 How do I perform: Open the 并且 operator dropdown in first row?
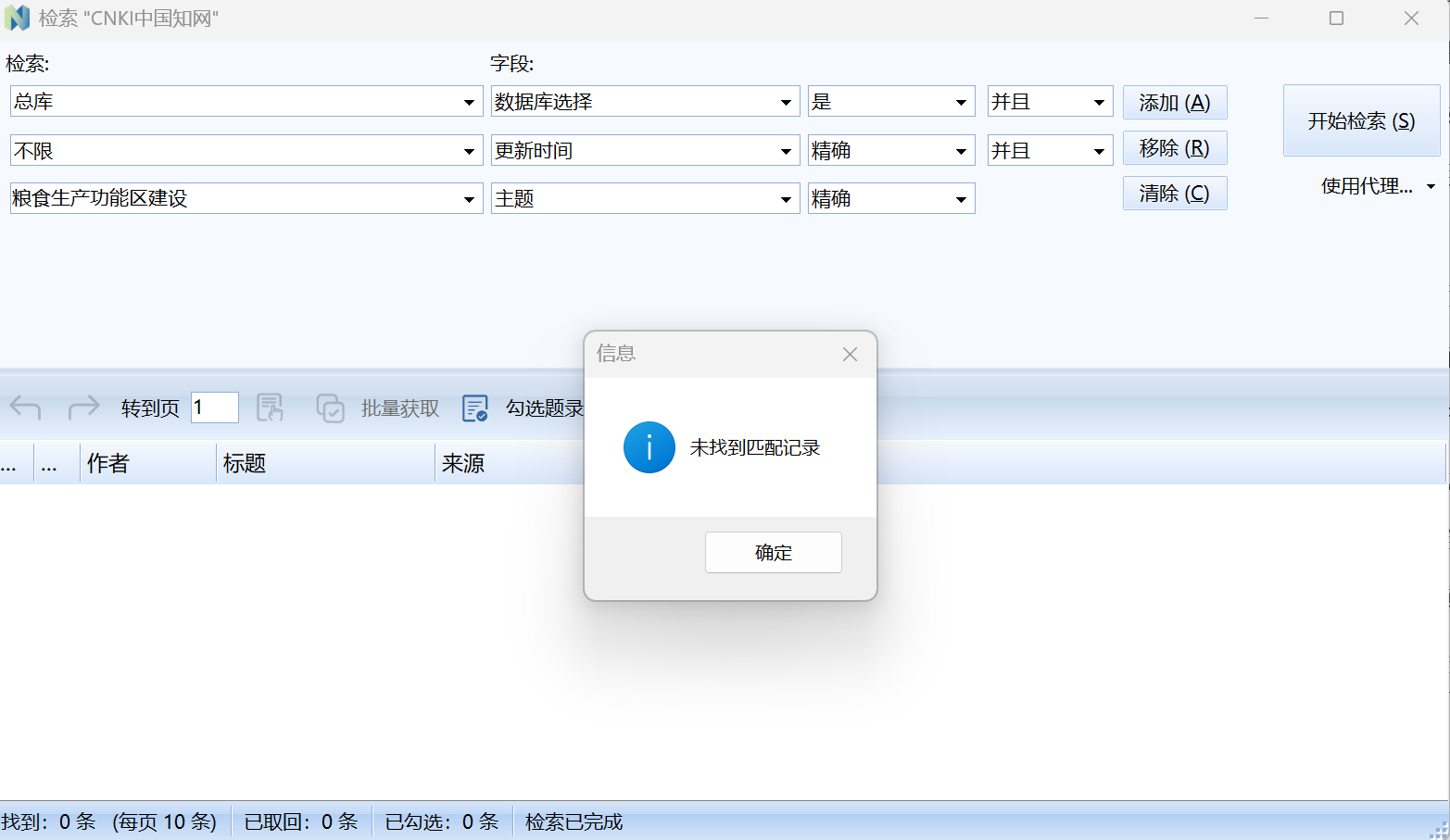[x=1099, y=102]
